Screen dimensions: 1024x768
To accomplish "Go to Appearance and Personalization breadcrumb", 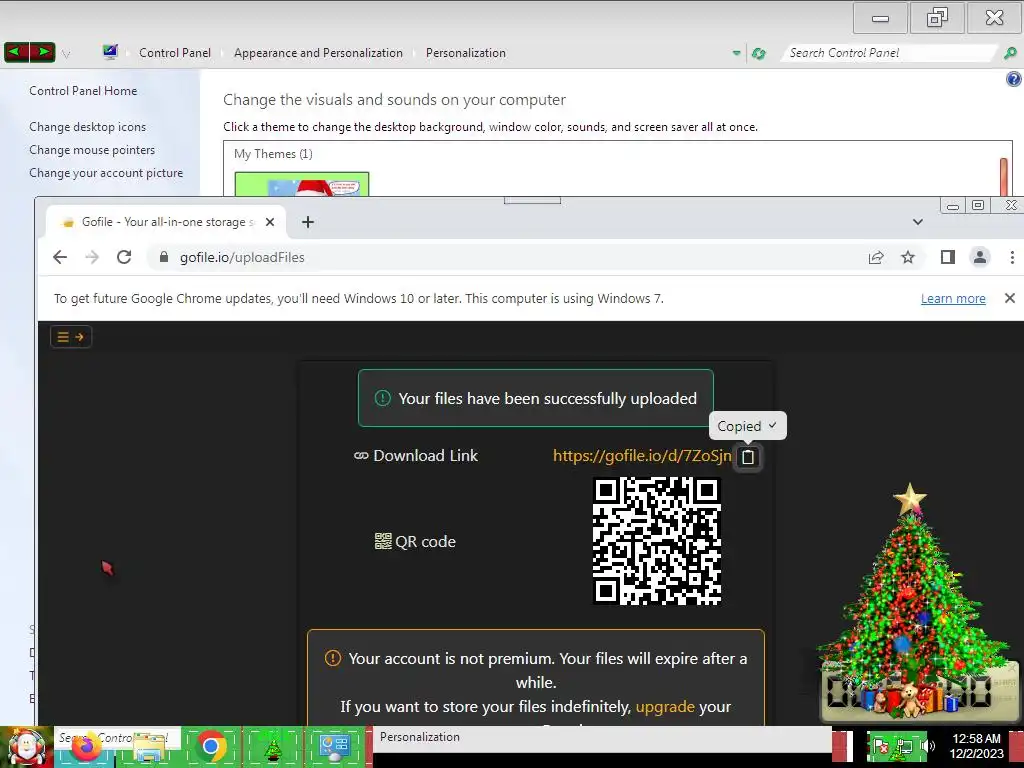I will (x=318, y=53).
